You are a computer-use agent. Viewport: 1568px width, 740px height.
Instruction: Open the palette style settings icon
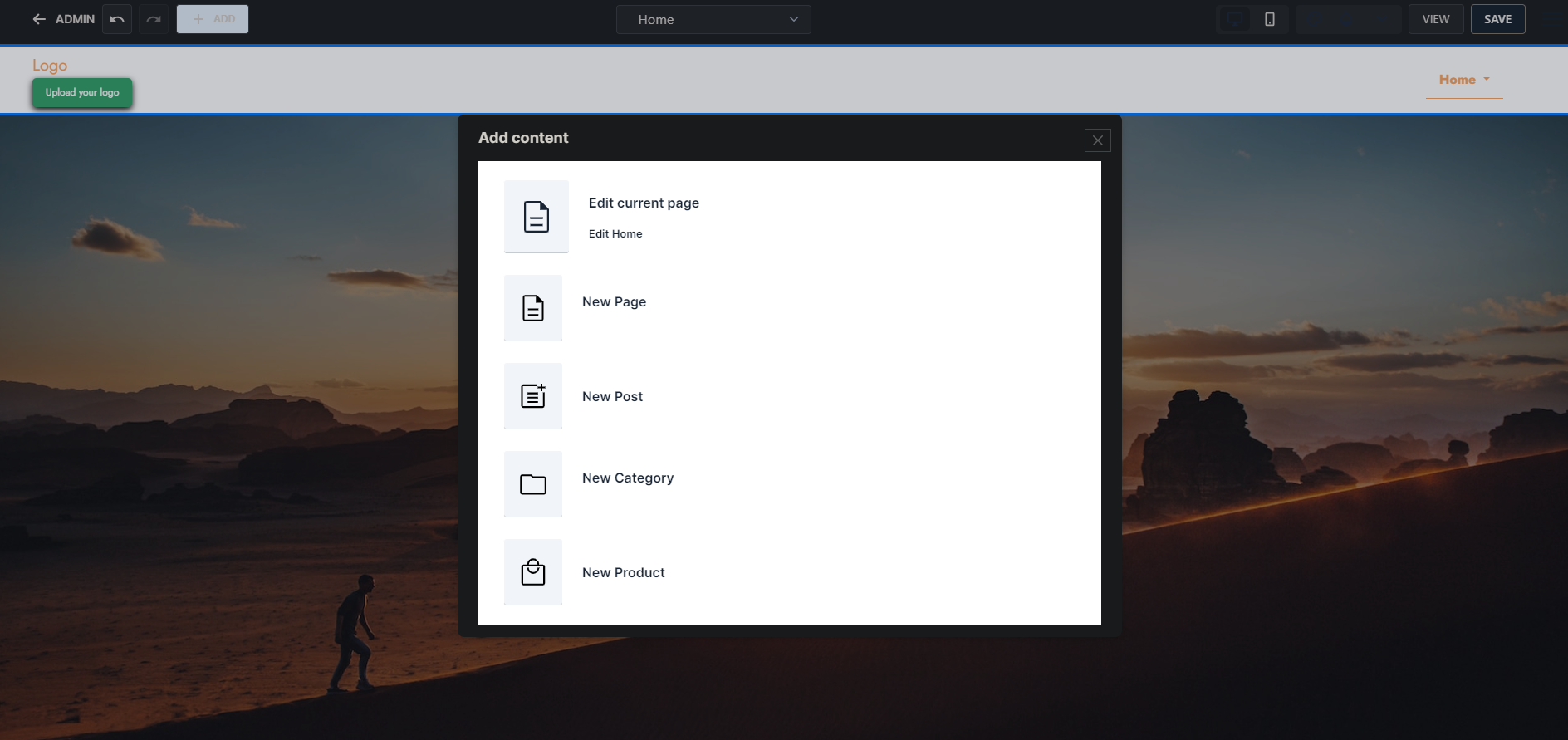pos(1315,19)
